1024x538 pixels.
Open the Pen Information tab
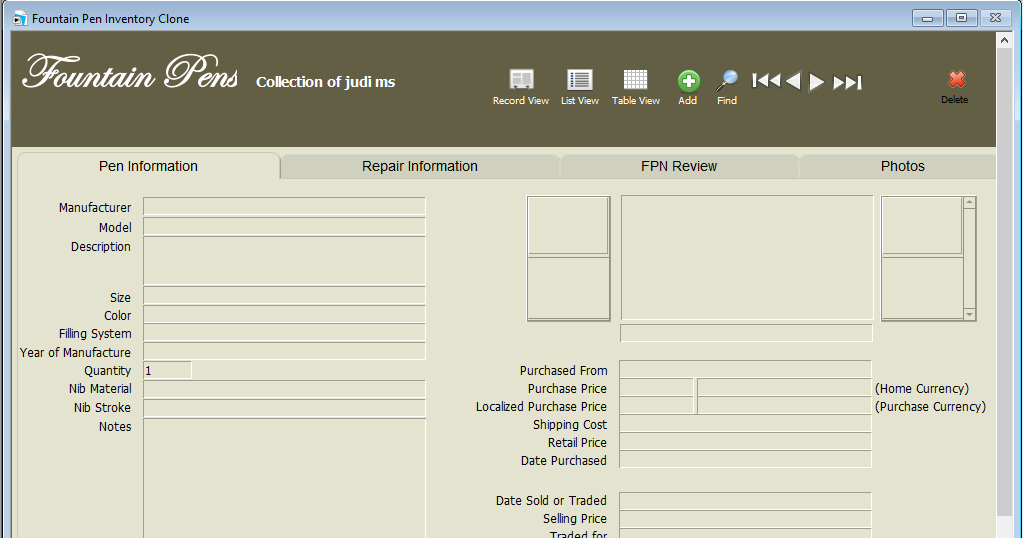pyautogui.click(x=148, y=166)
